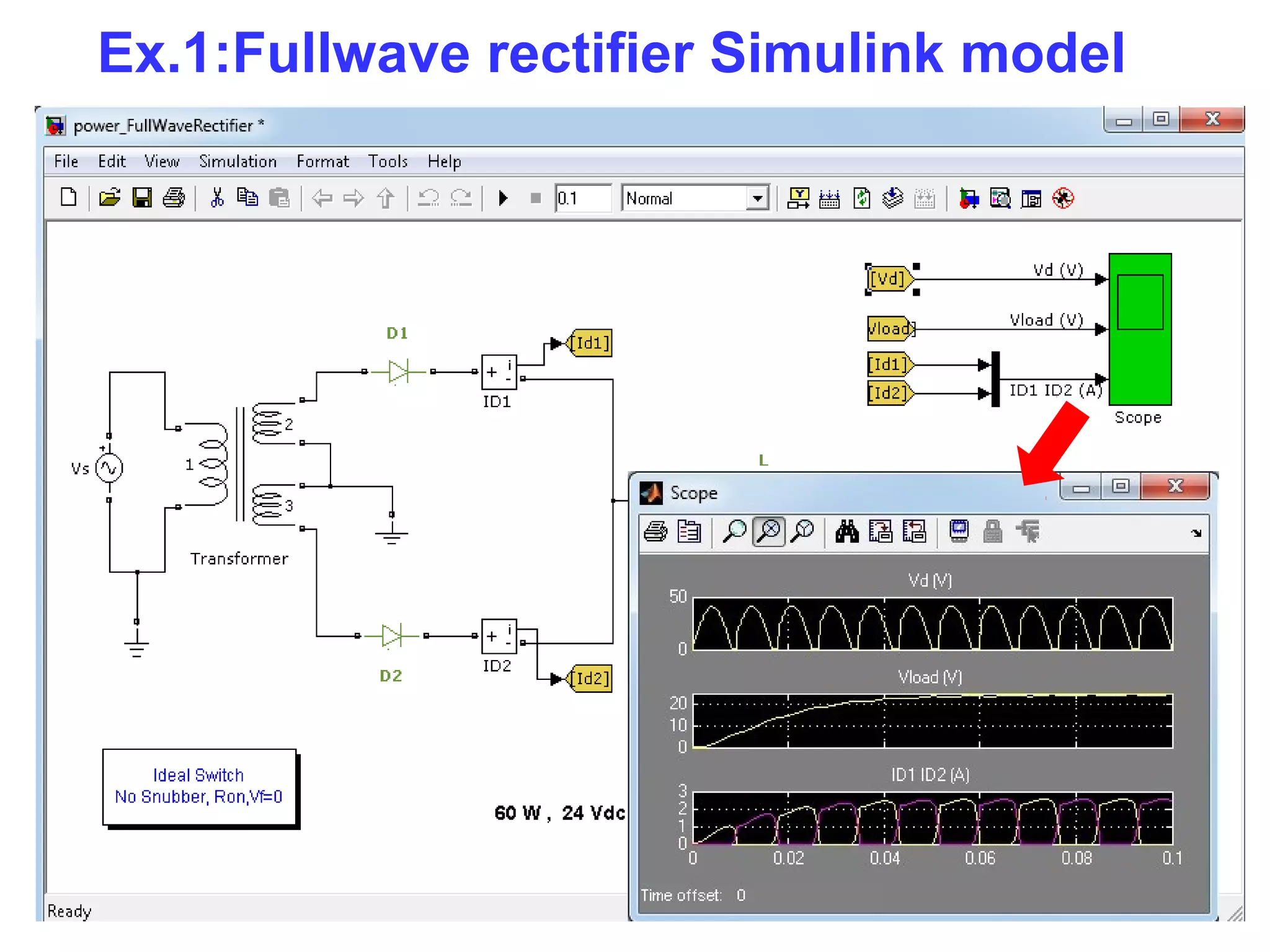This screenshot has width=1270, height=952.
Task: Click the Cut scissors icon
Action: (x=217, y=198)
